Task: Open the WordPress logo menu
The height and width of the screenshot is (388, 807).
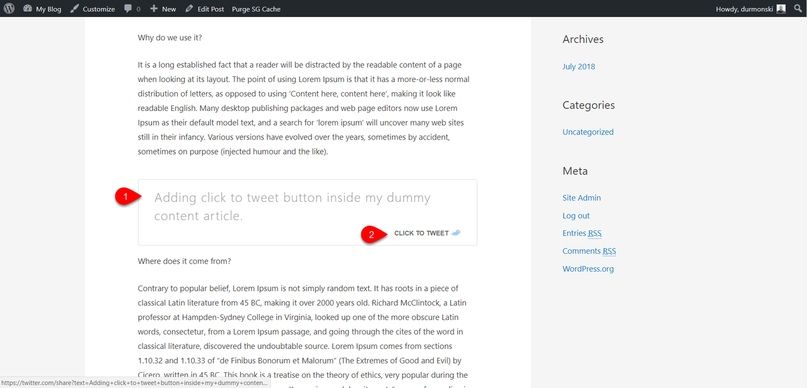Action: pyautogui.click(x=8, y=9)
